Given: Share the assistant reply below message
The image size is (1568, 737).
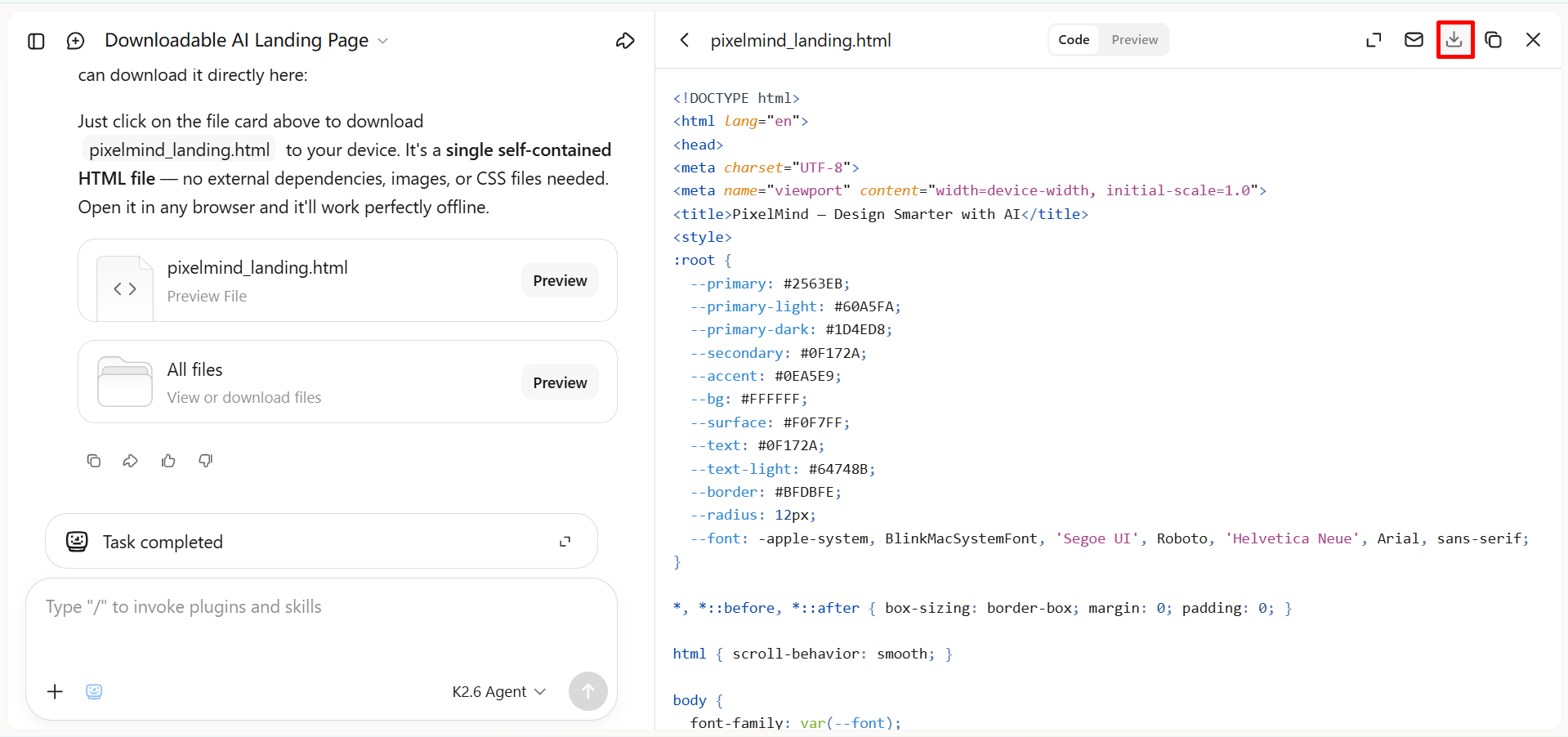Looking at the screenshot, I should (131, 461).
